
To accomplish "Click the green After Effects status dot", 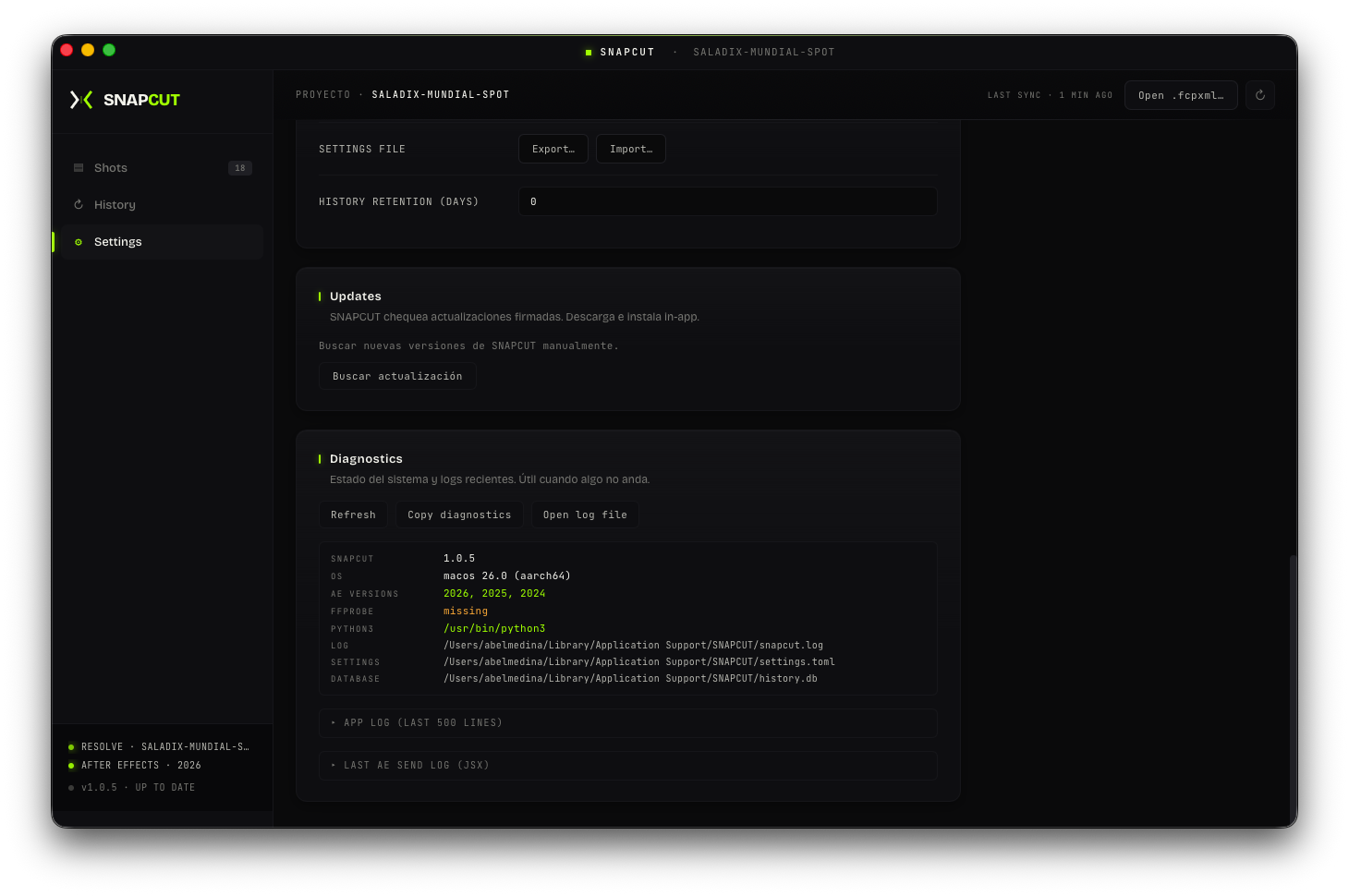I will (71, 766).
